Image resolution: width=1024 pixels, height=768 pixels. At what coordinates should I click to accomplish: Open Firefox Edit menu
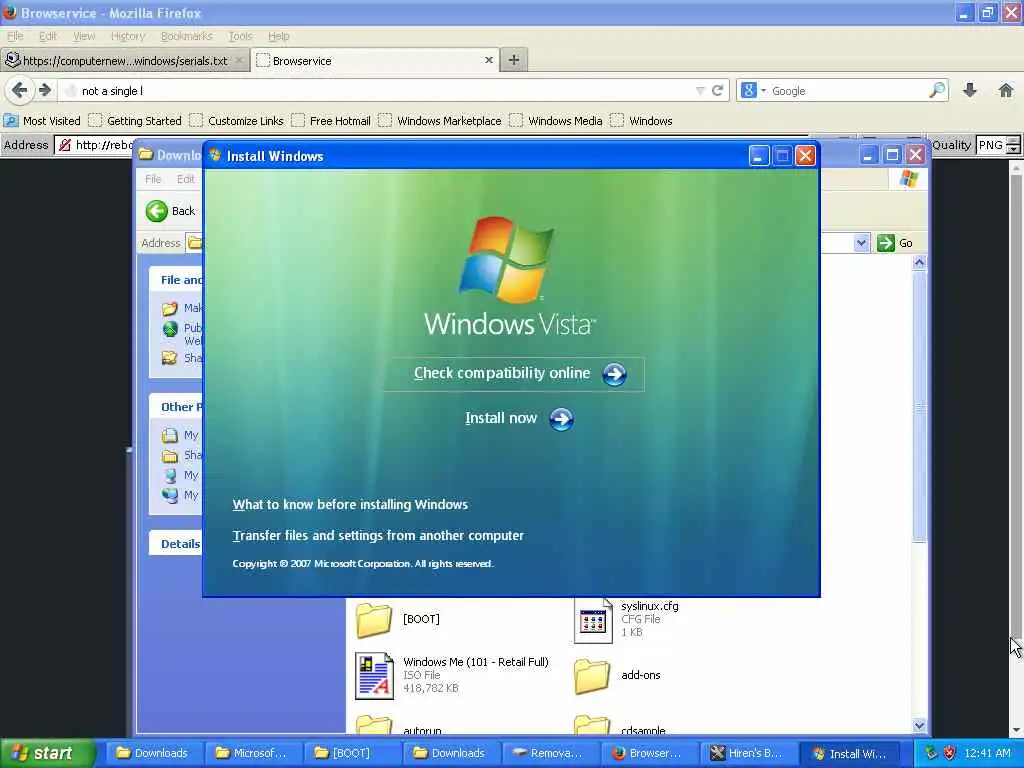[x=48, y=36]
